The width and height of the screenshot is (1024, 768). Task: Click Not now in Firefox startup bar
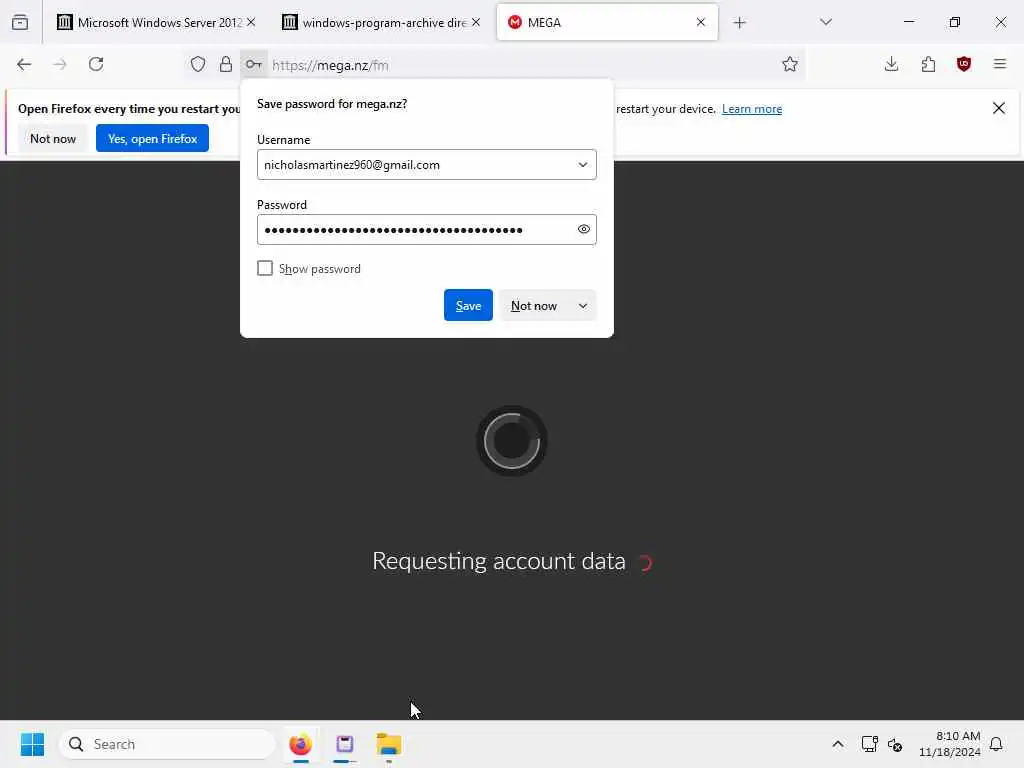click(53, 138)
